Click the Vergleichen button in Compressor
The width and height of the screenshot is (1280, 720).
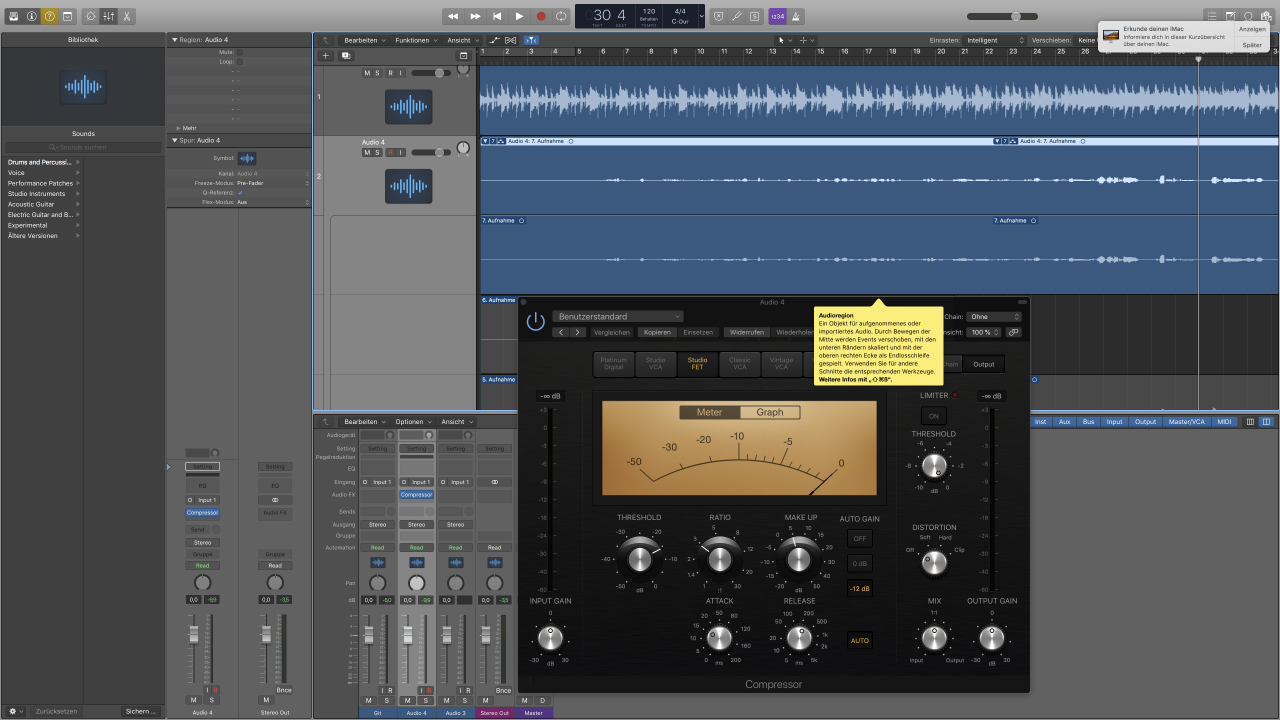[x=612, y=332]
